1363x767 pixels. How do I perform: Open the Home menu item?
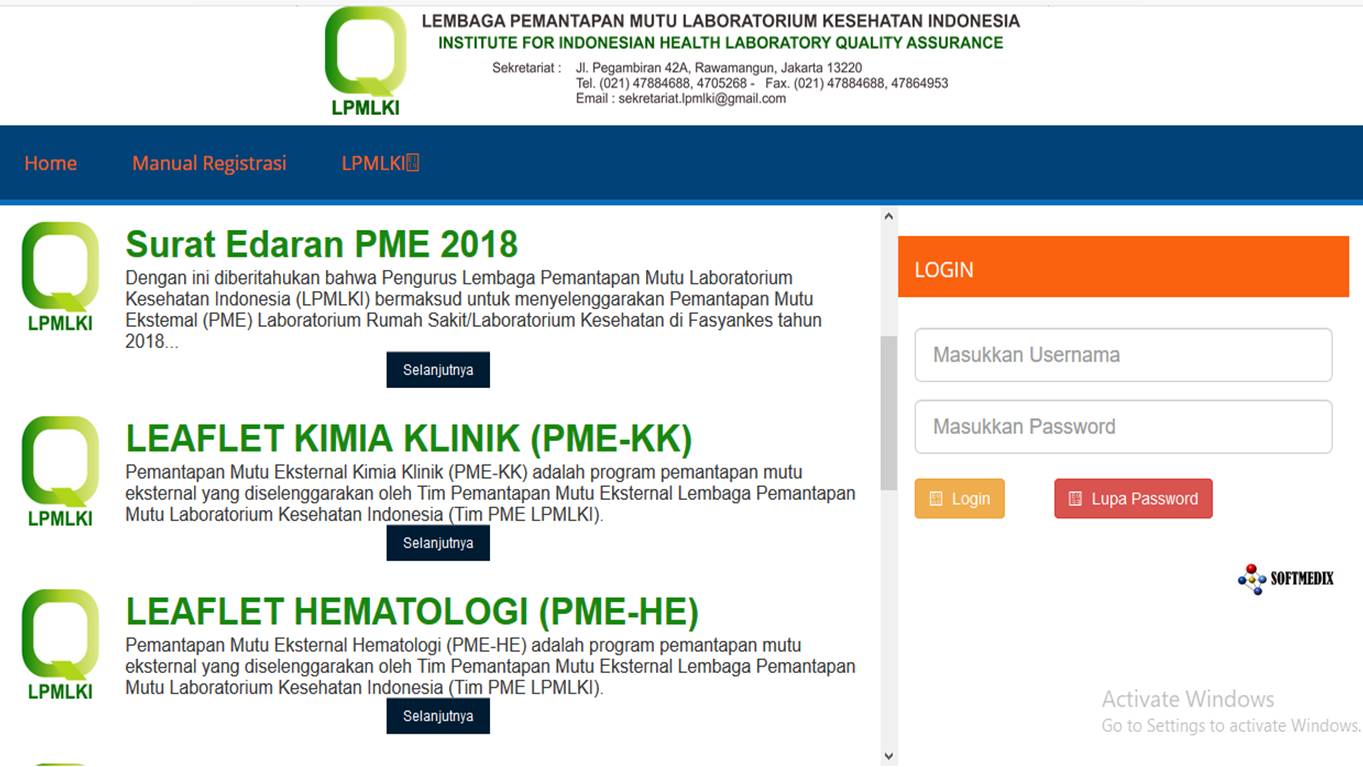coord(50,163)
